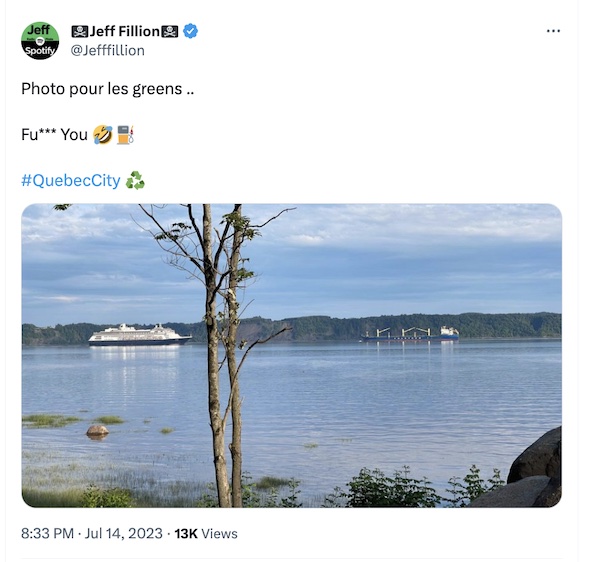
Task: Click the blue verified badge
Action: pyautogui.click(x=191, y=31)
